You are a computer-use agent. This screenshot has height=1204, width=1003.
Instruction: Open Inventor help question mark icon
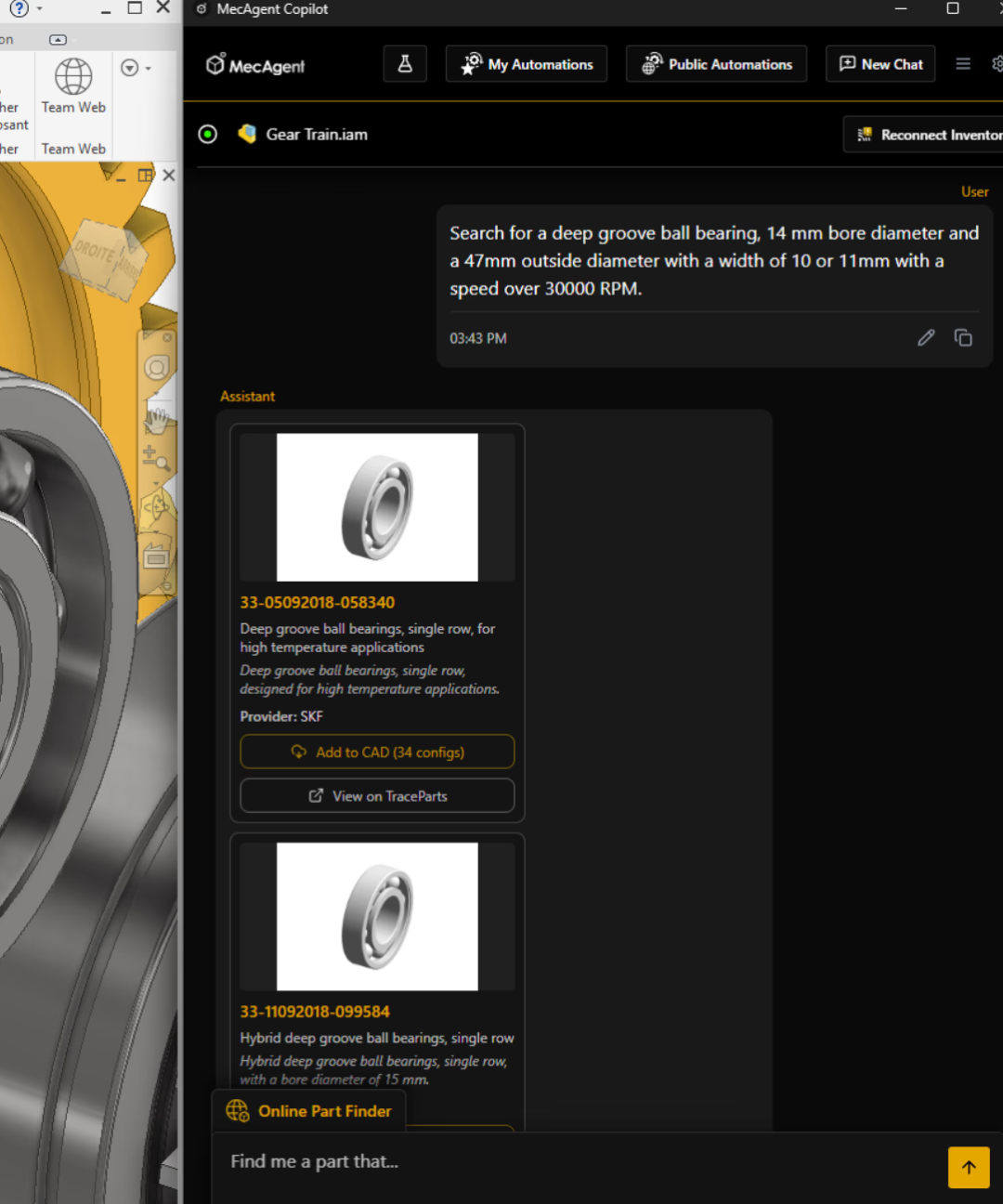tap(19, 8)
